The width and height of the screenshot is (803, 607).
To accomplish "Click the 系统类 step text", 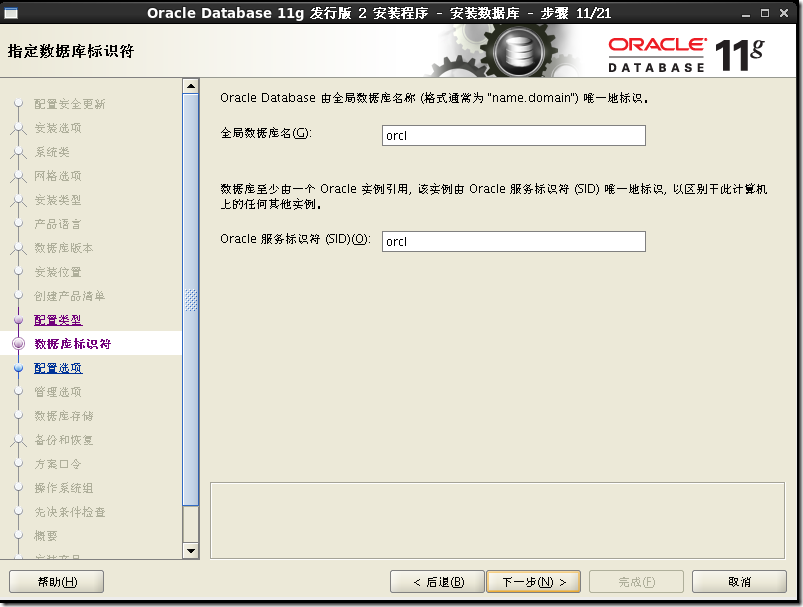I will [x=52, y=152].
